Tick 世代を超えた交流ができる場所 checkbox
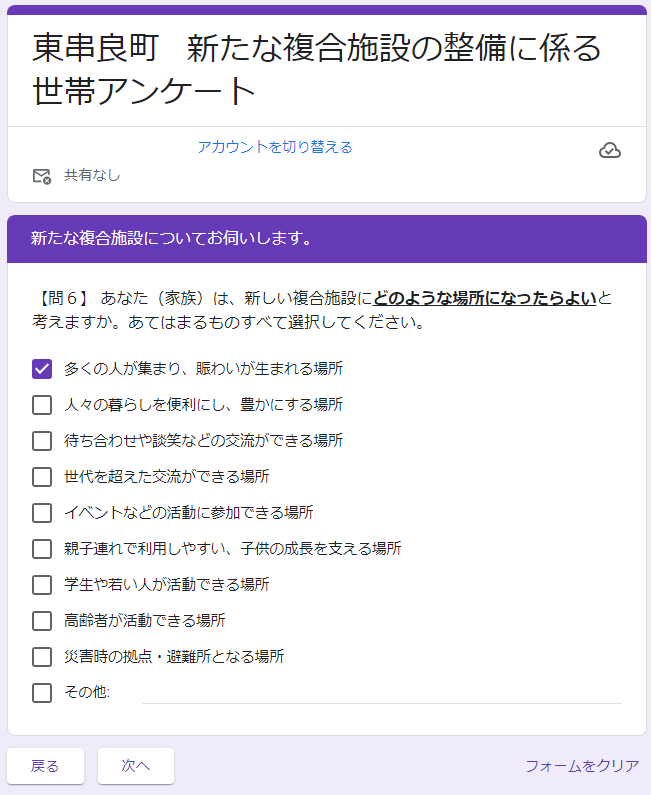The height and width of the screenshot is (795, 651). [42, 477]
